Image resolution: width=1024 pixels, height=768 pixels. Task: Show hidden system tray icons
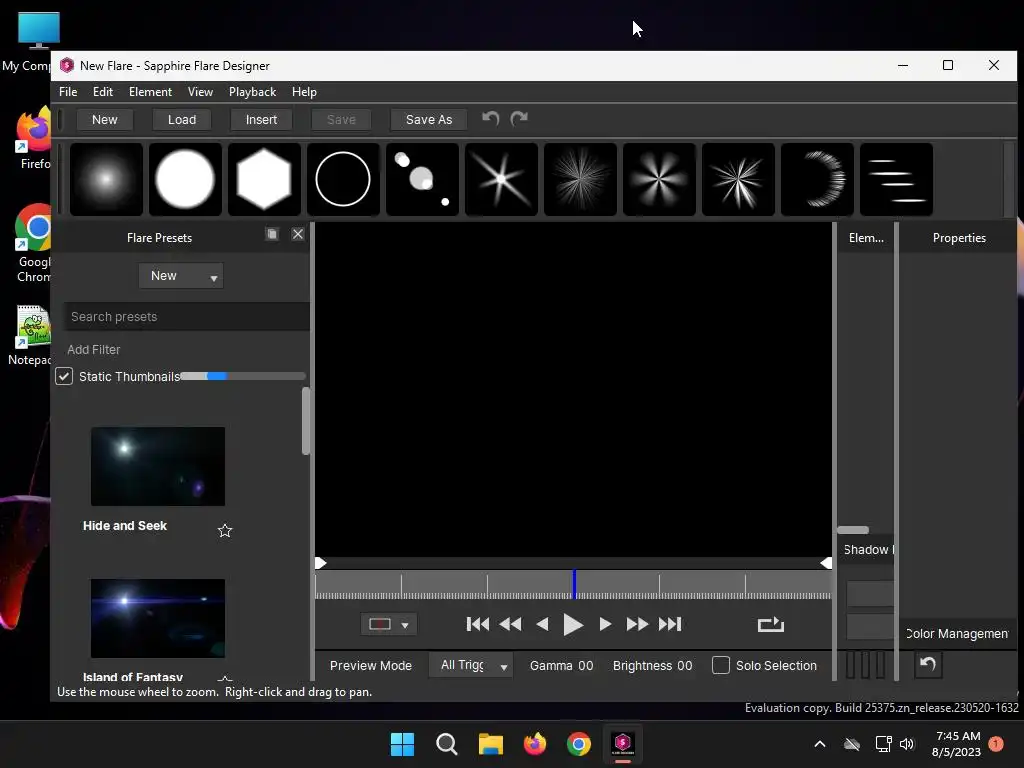click(820, 744)
